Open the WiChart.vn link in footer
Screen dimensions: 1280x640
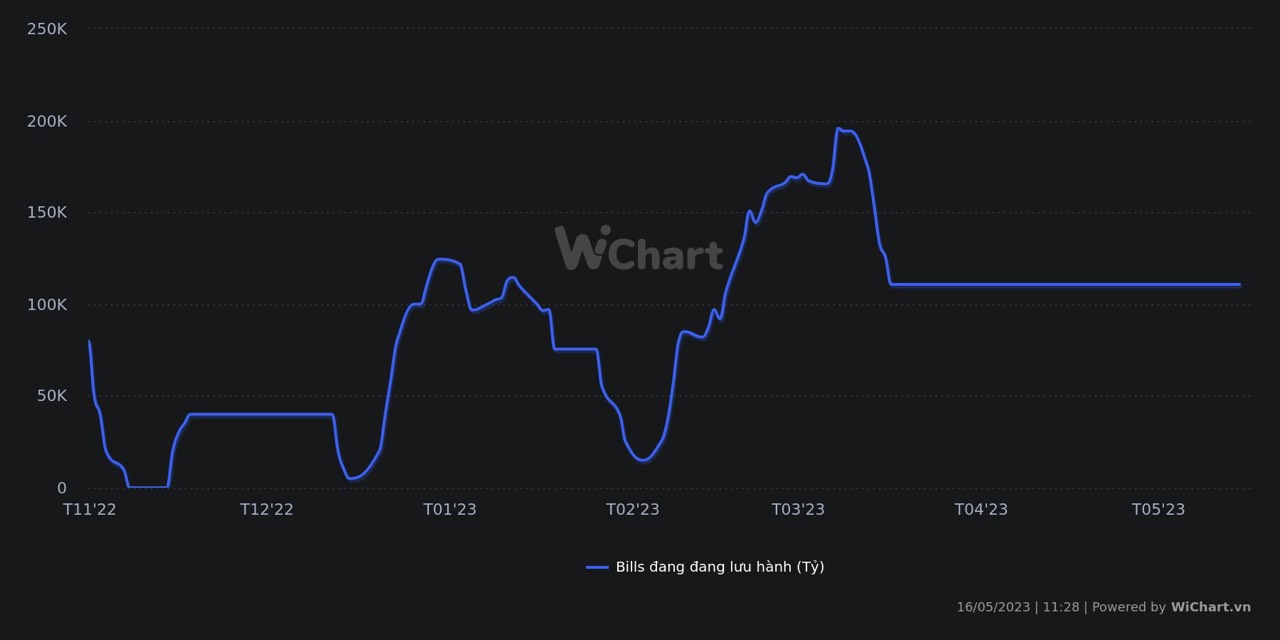tap(1210, 607)
